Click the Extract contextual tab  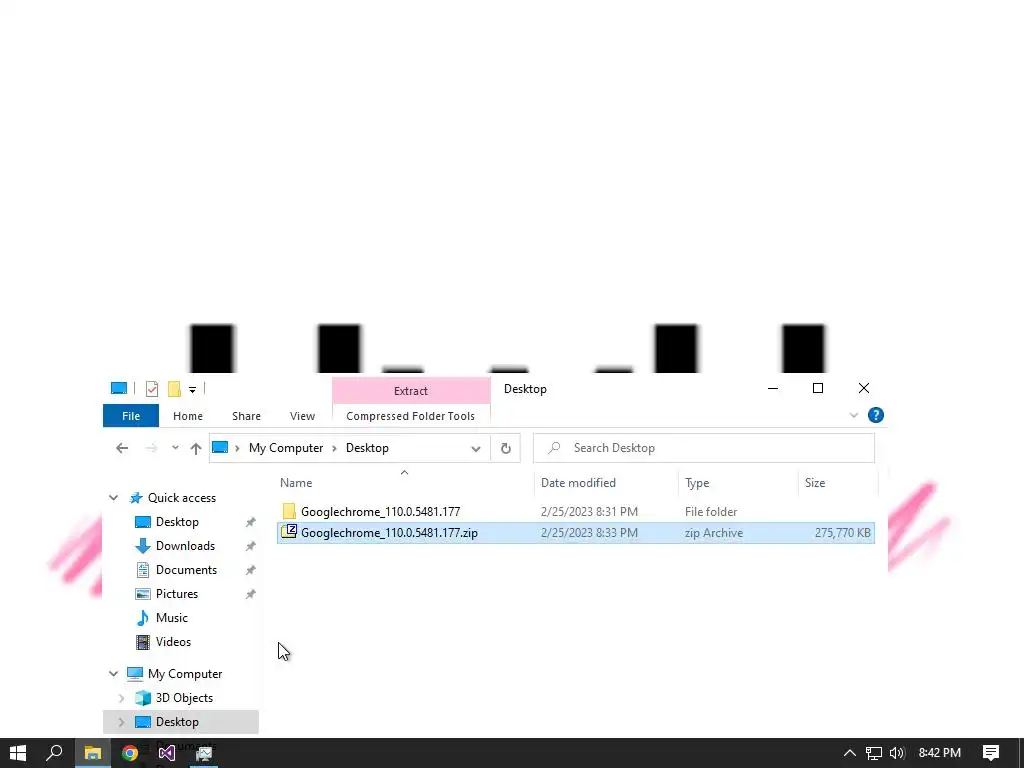[411, 391]
